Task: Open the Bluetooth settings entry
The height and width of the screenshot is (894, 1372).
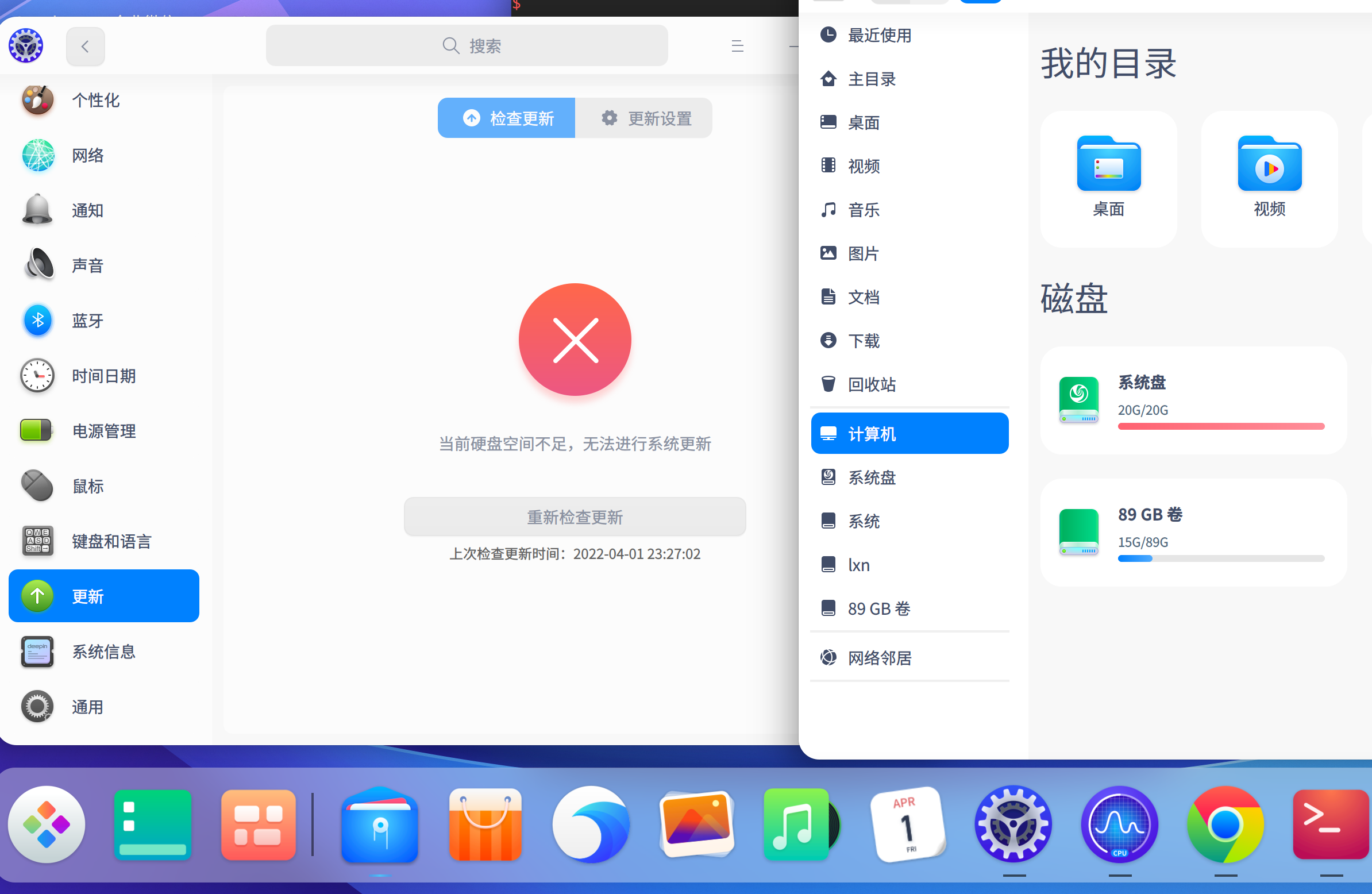Action: point(88,321)
